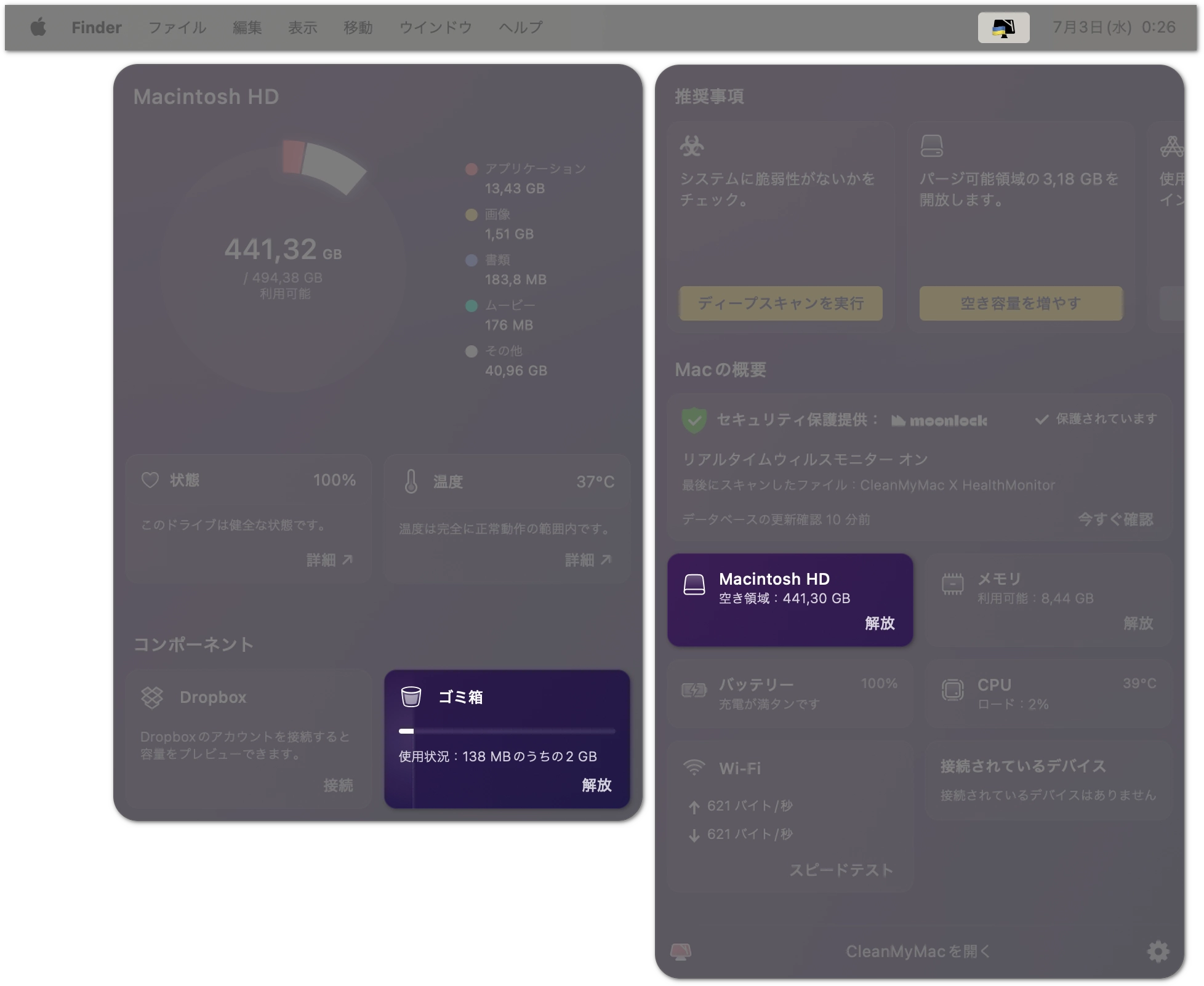Click the その他 white legend dot
This screenshot has width=1204, height=986.
[x=472, y=351]
